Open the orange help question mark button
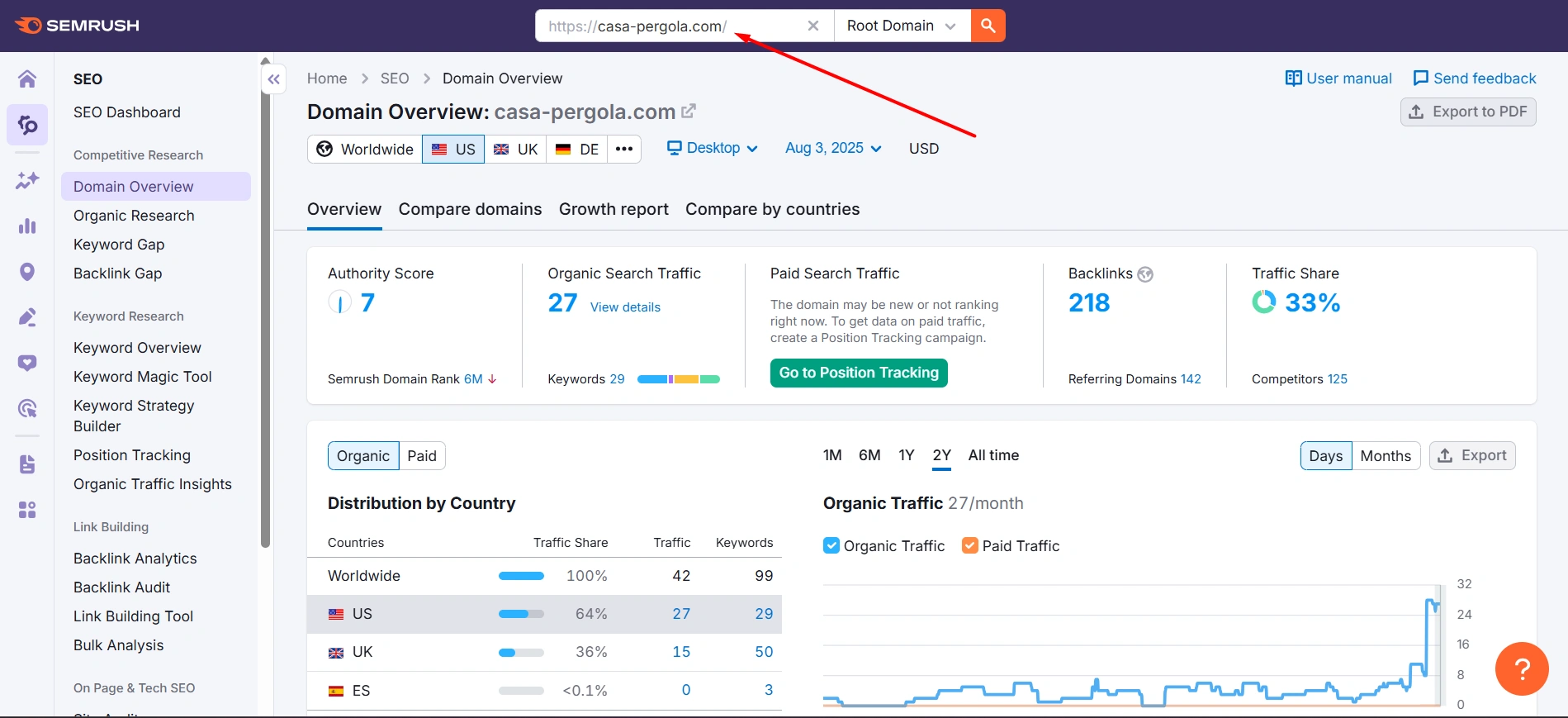The width and height of the screenshot is (1568, 718). pyautogui.click(x=1522, y=668)
